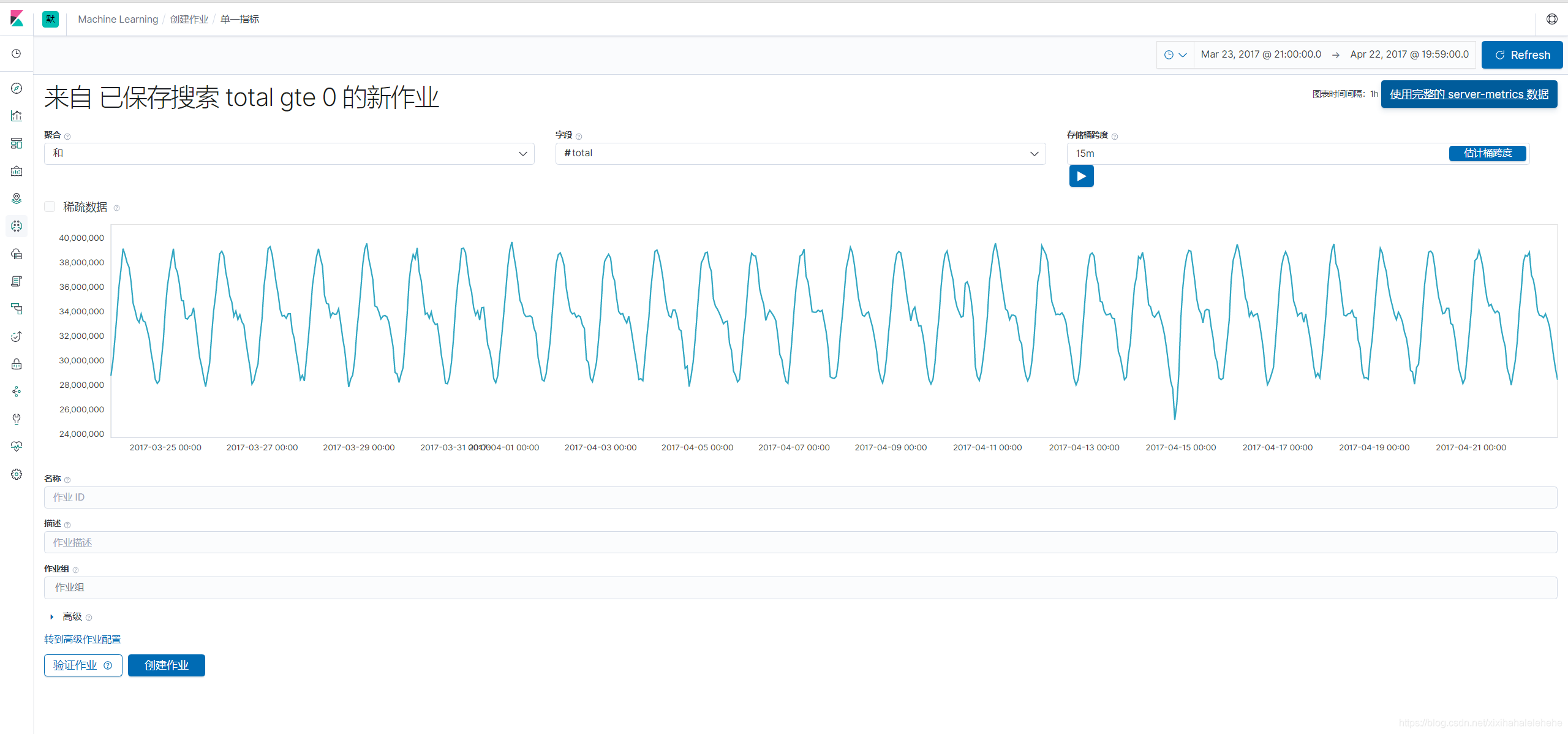Click the Machine Learning sidebar icon
The height and width of the screenshot is (734, 1568).
[x=17, y=225]
